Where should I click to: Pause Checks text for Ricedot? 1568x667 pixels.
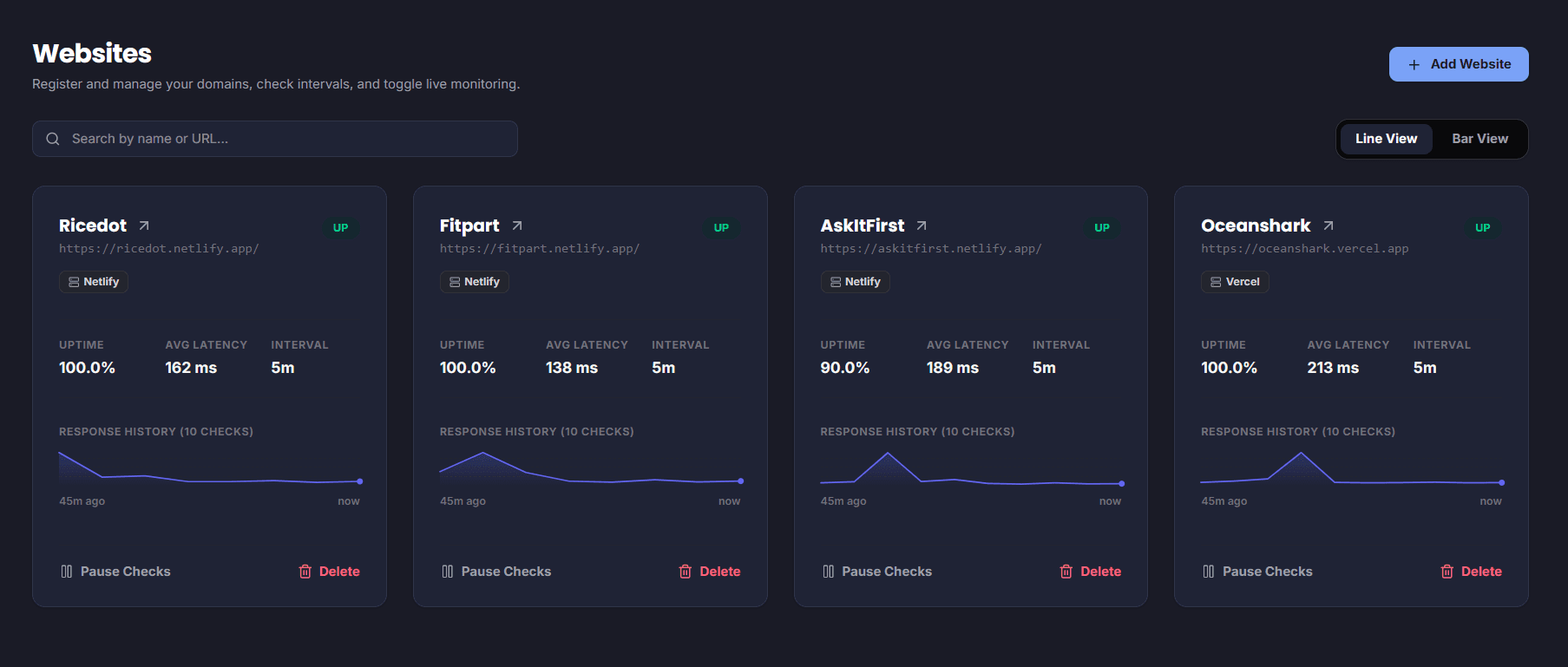pos(126,572)
